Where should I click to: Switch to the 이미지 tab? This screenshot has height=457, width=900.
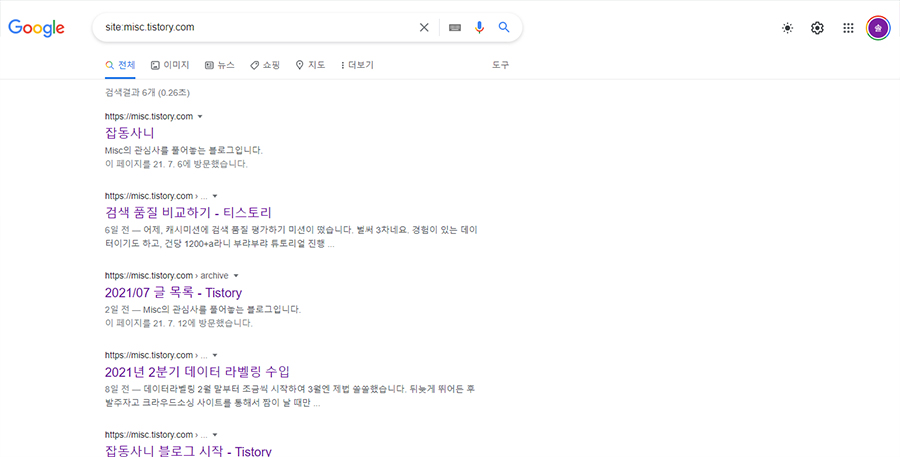coord(170,65)
